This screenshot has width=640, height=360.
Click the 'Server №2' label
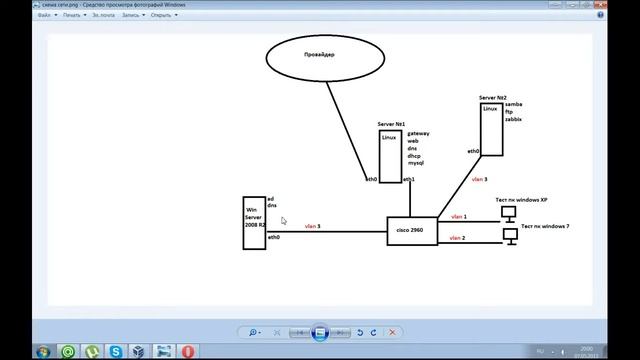tap(493, 98)
